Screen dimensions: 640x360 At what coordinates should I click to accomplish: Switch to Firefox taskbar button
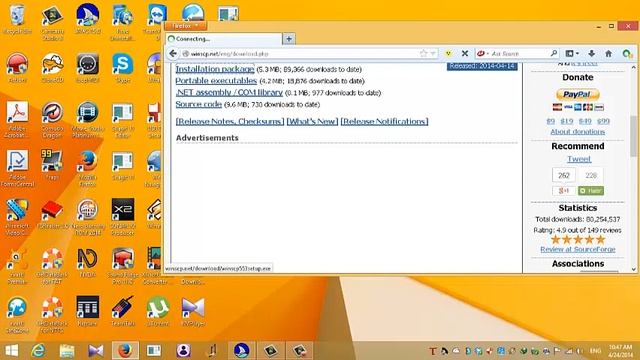(125, 351)
